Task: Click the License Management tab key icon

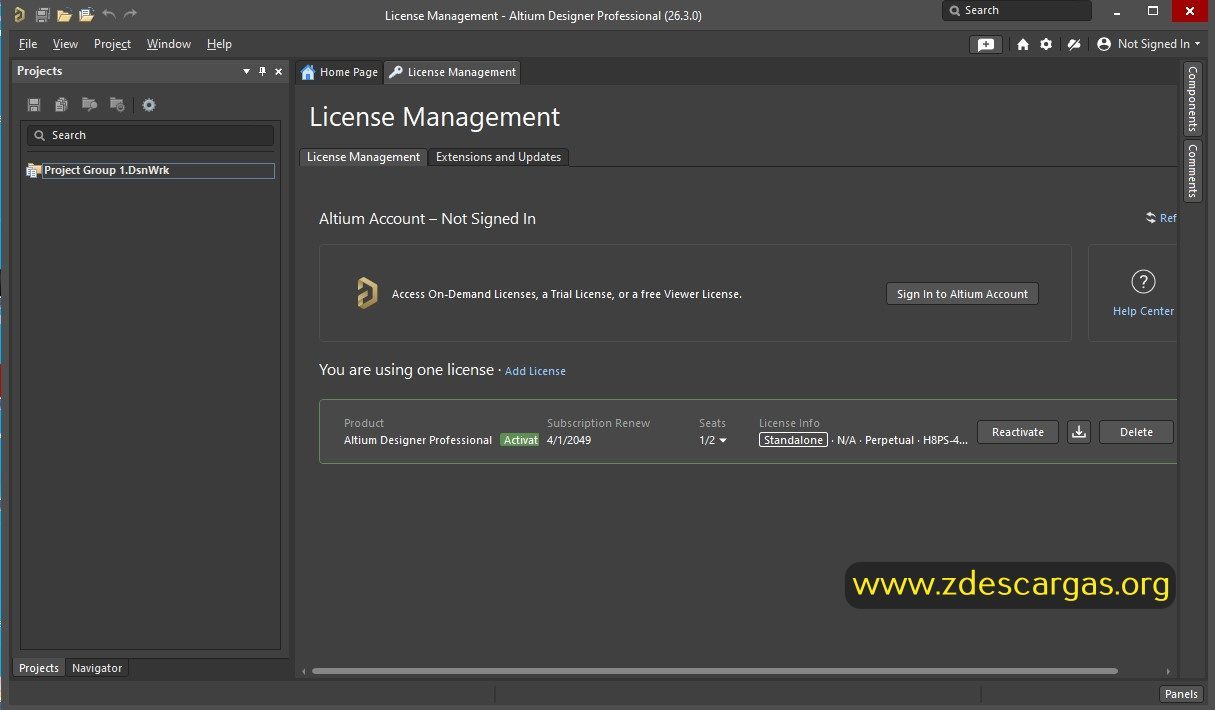Action: (396, 72)
